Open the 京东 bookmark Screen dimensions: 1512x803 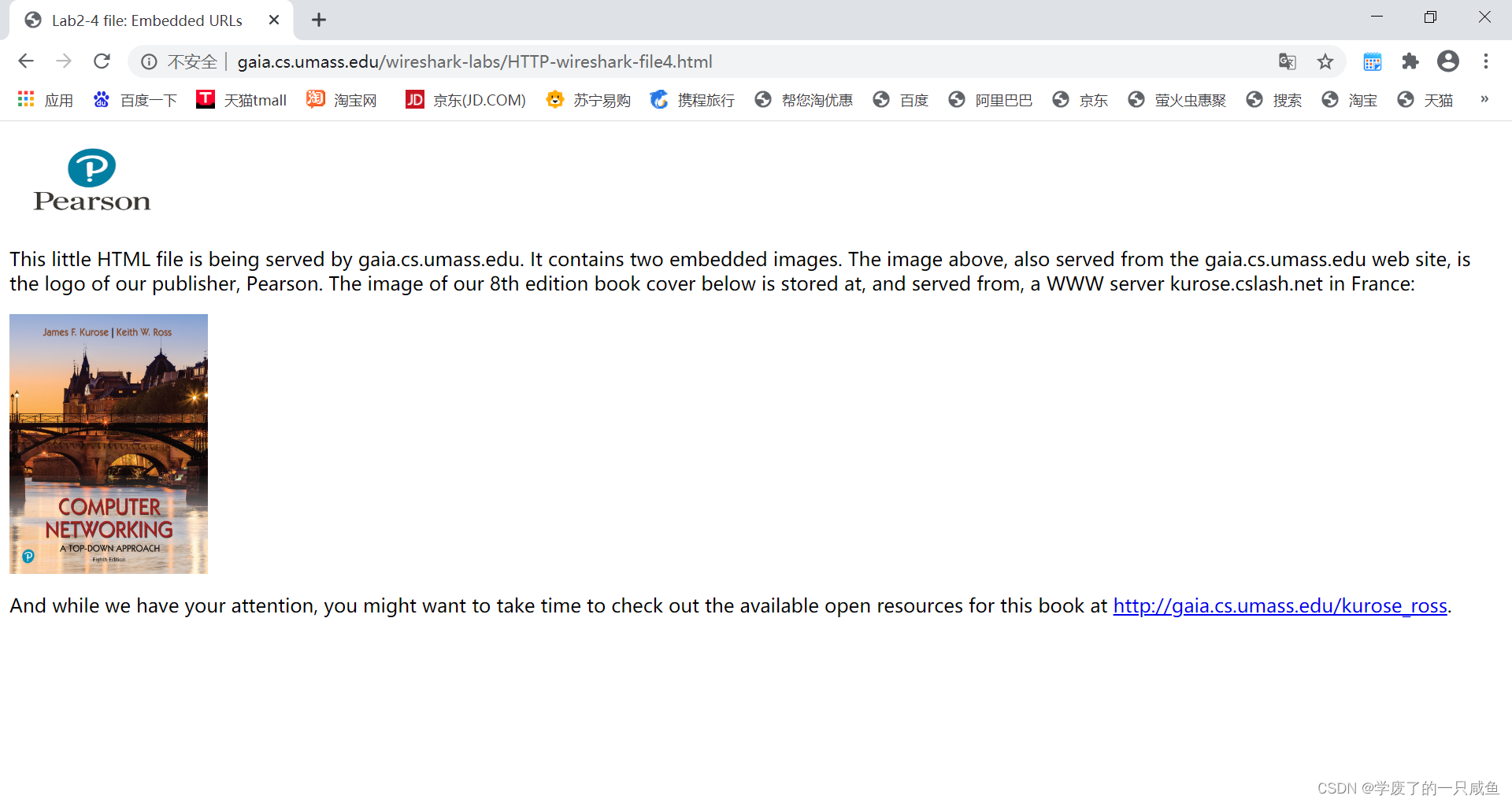[1080, 100]
